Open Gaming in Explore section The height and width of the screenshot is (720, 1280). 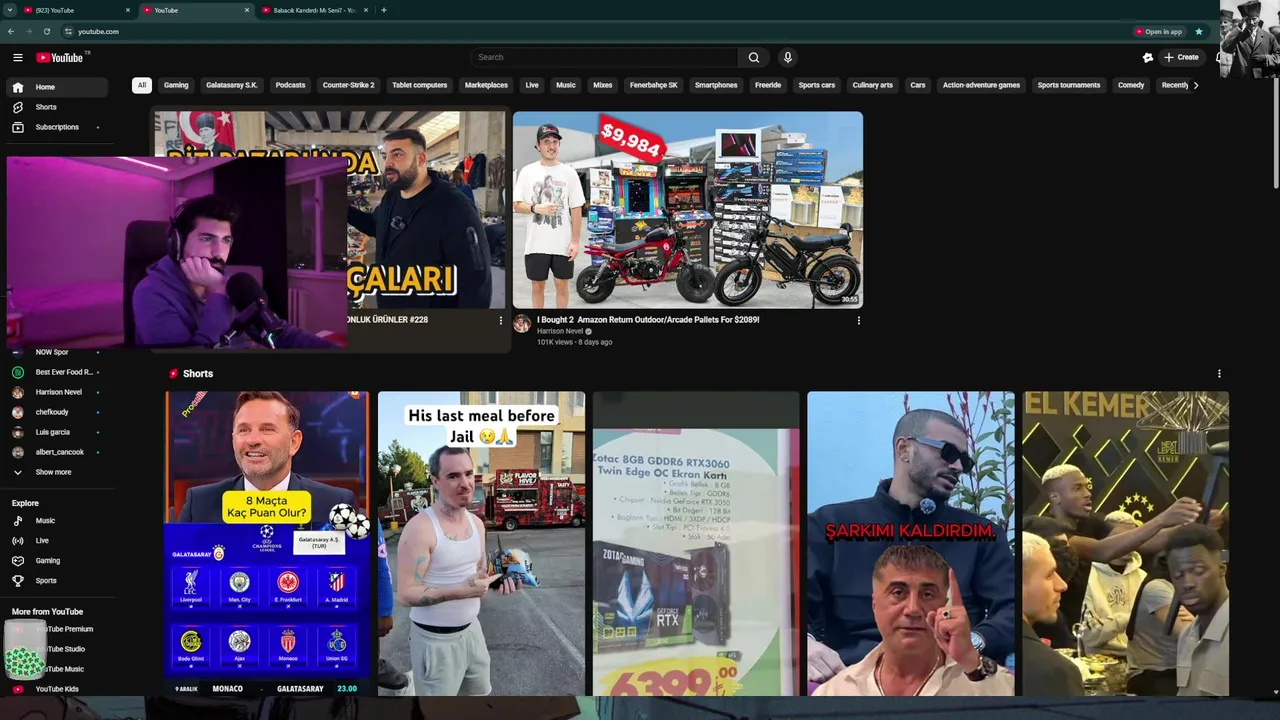click(57, 561)
